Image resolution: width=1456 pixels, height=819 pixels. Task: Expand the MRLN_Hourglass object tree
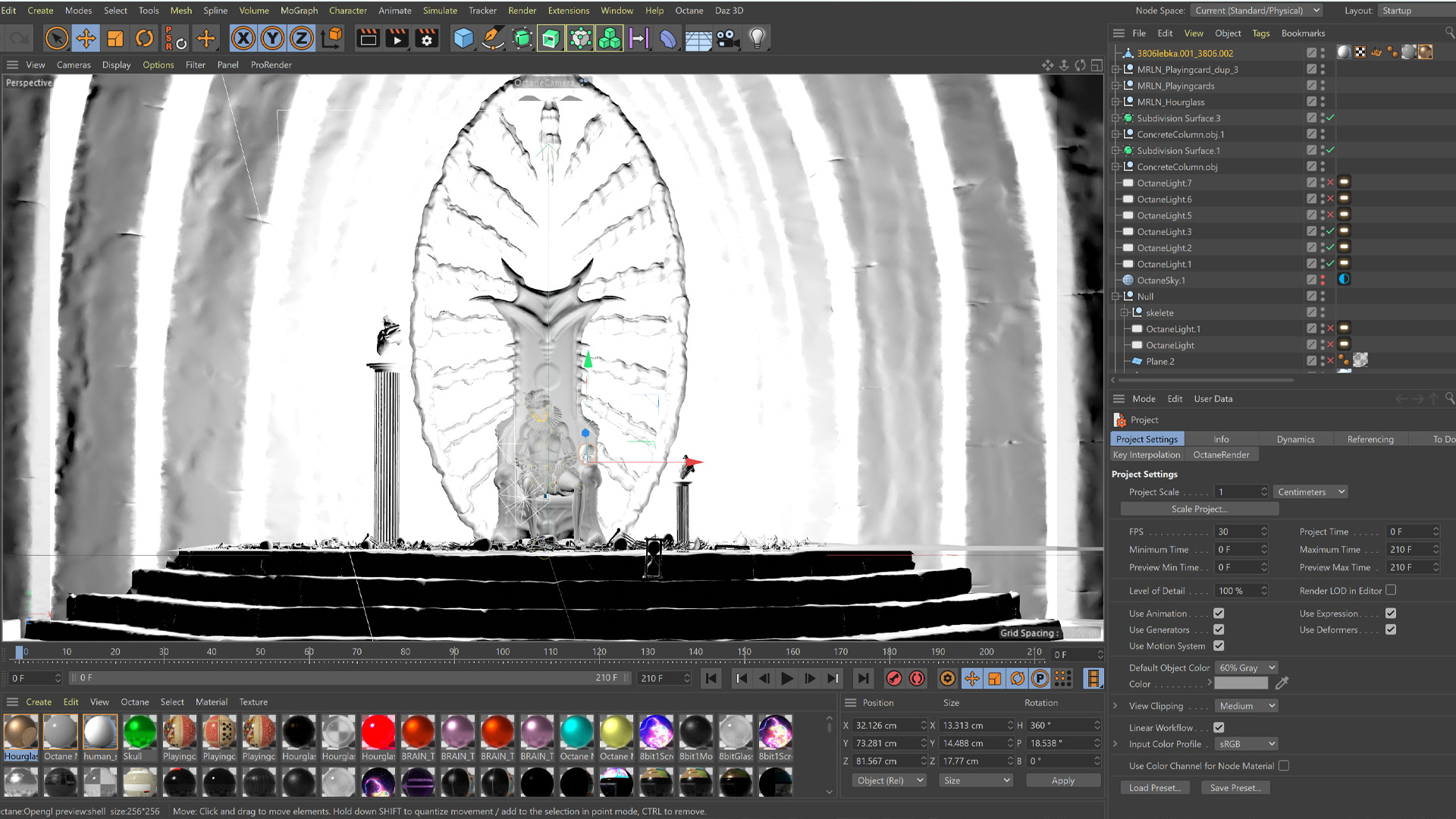click(1116, 102)
